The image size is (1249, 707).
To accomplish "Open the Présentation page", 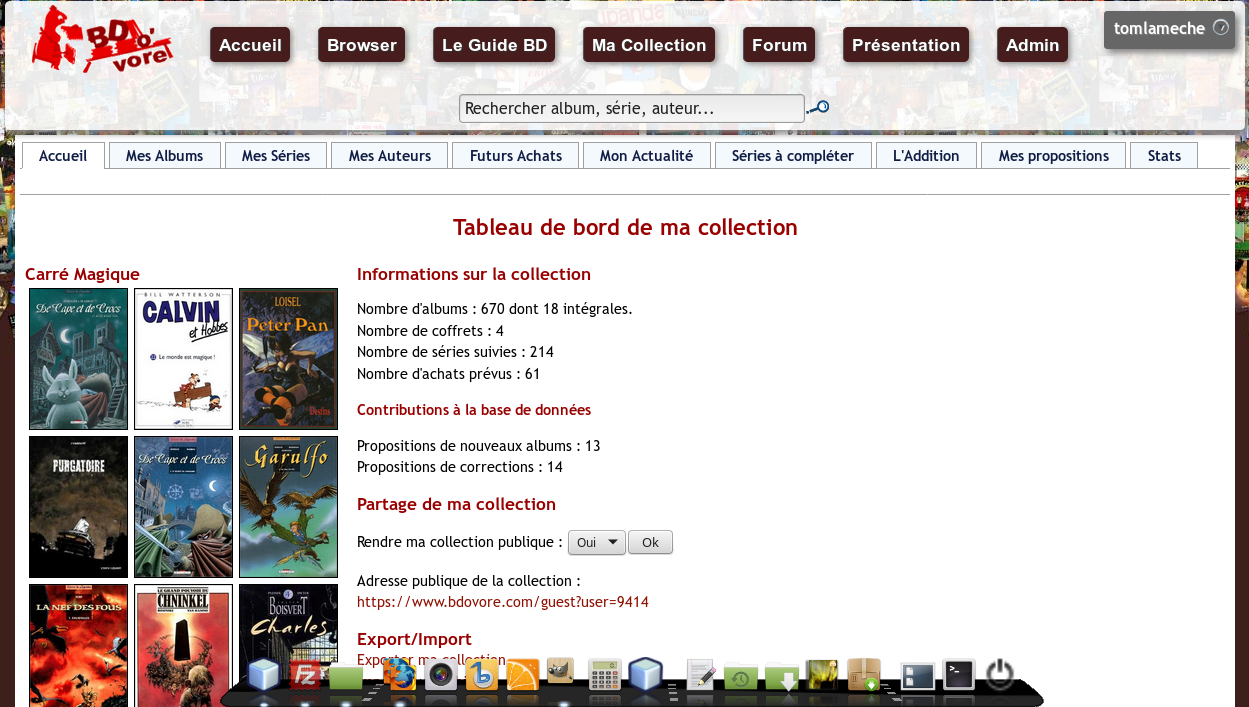I will (x=906, y=45).
